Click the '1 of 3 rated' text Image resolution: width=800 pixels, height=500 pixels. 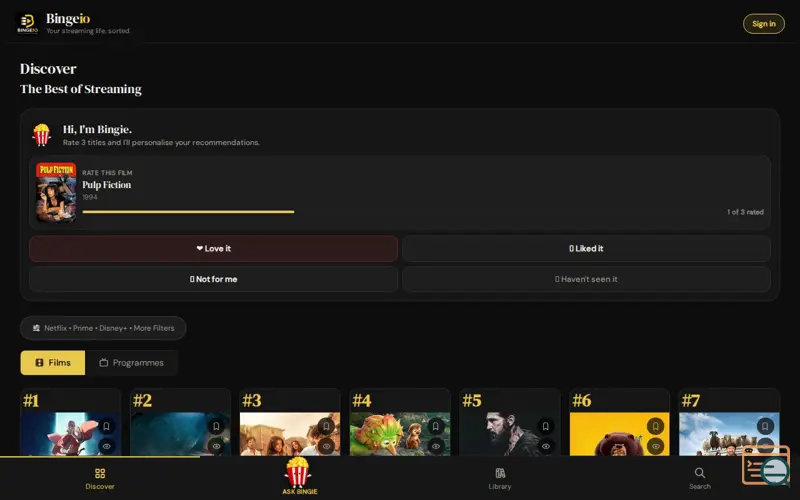pos(745,212)
